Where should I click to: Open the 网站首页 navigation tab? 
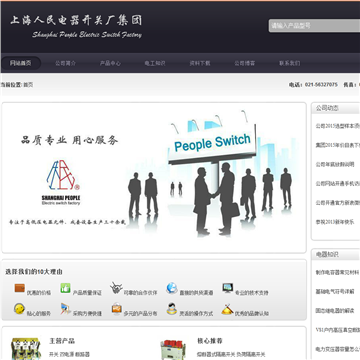tap(21, 63)
